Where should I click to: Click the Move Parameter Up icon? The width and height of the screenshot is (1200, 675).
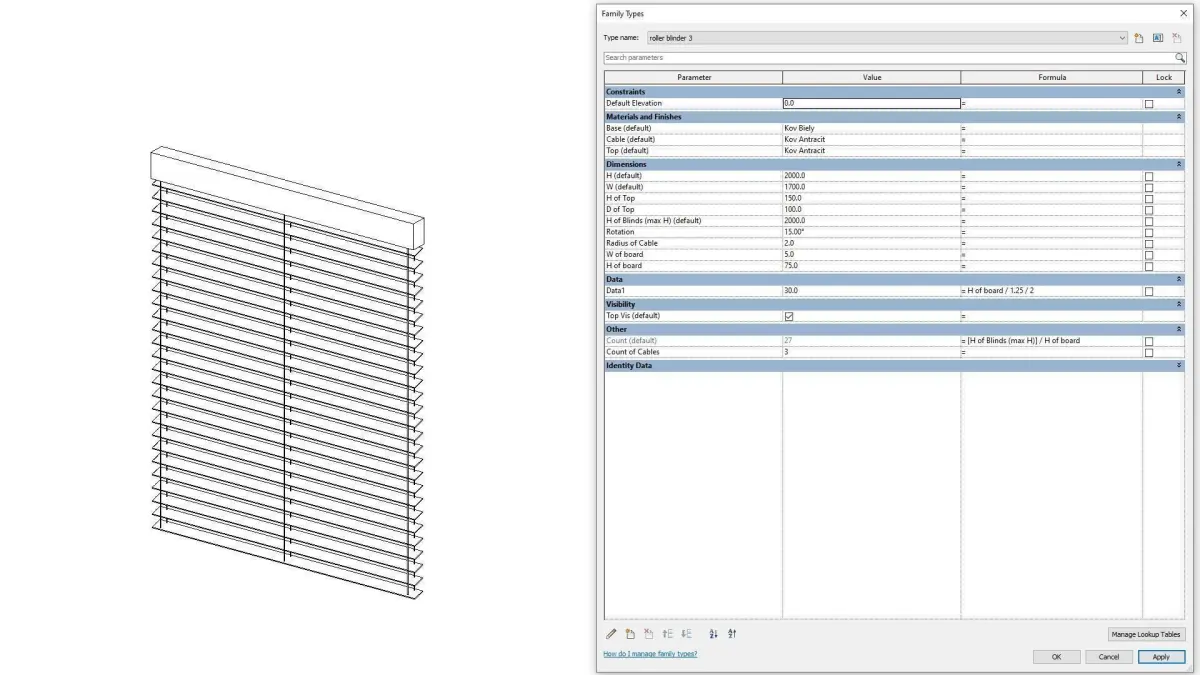pos(667,634)
